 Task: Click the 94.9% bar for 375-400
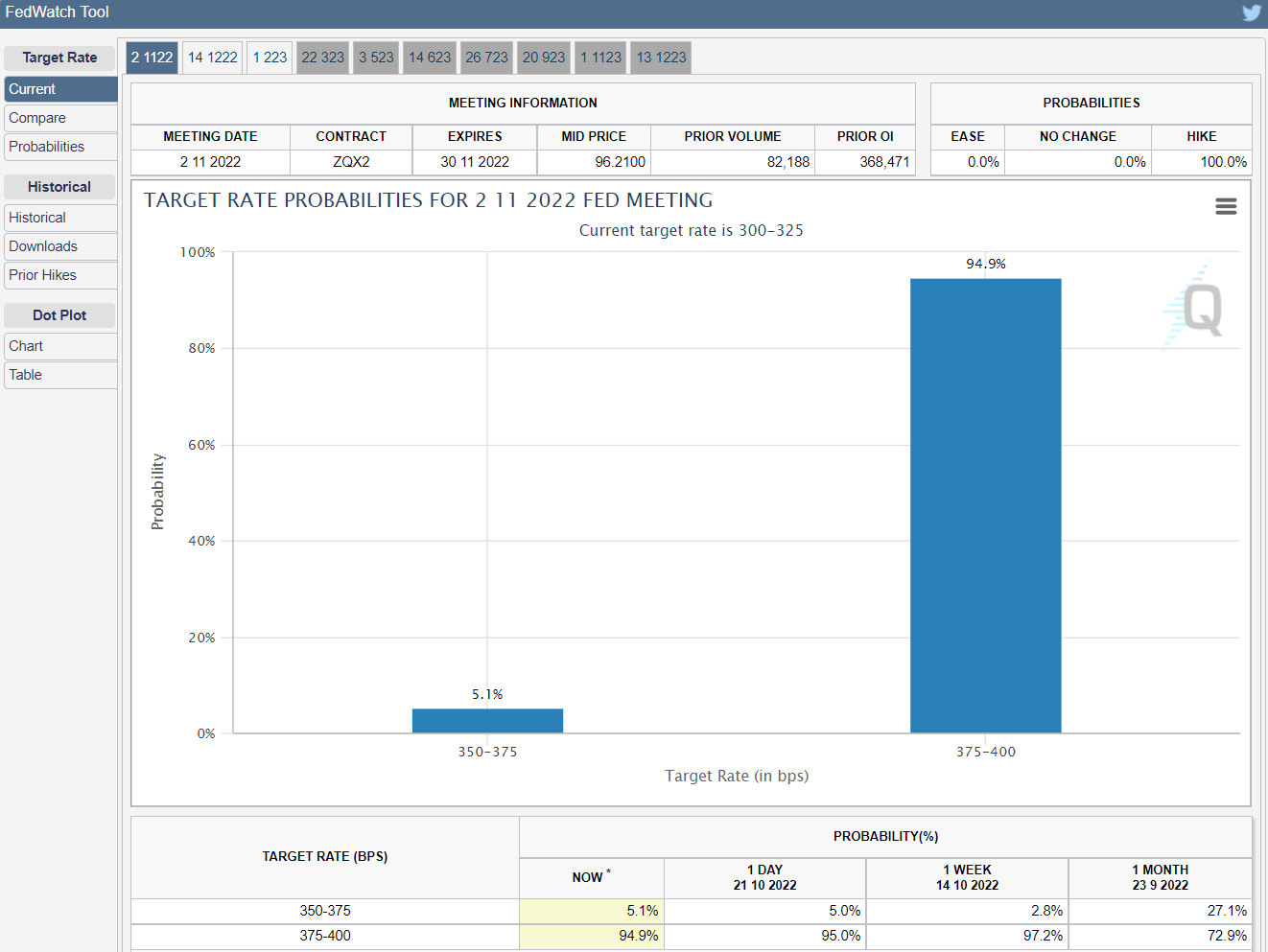(x=986, y=506)
